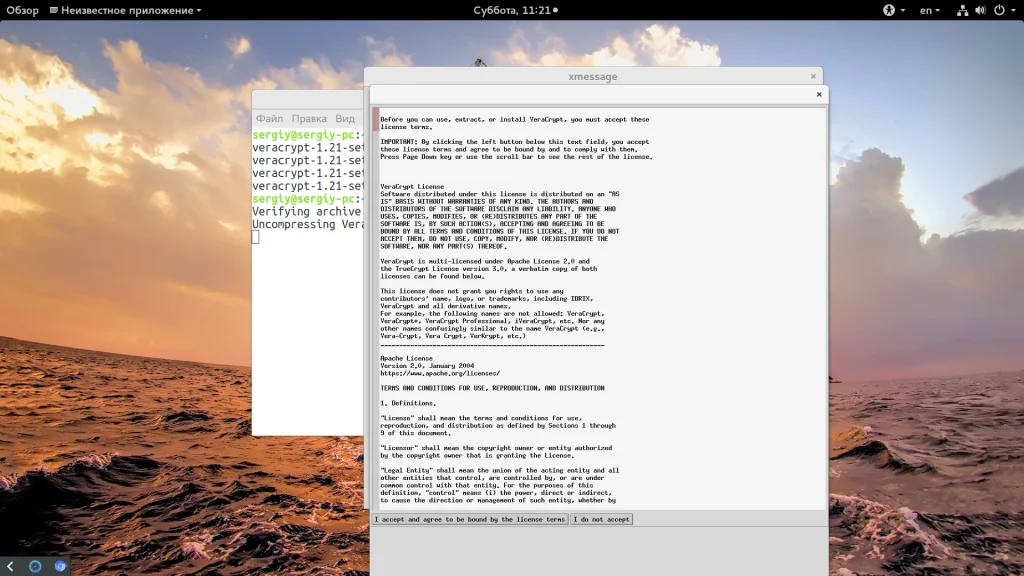Image resolution: width=1024 pixels, height=576 pixels.
Task: Click the accessibility icon in top bar
Action: pyautogui.click(x=887, y=10)
